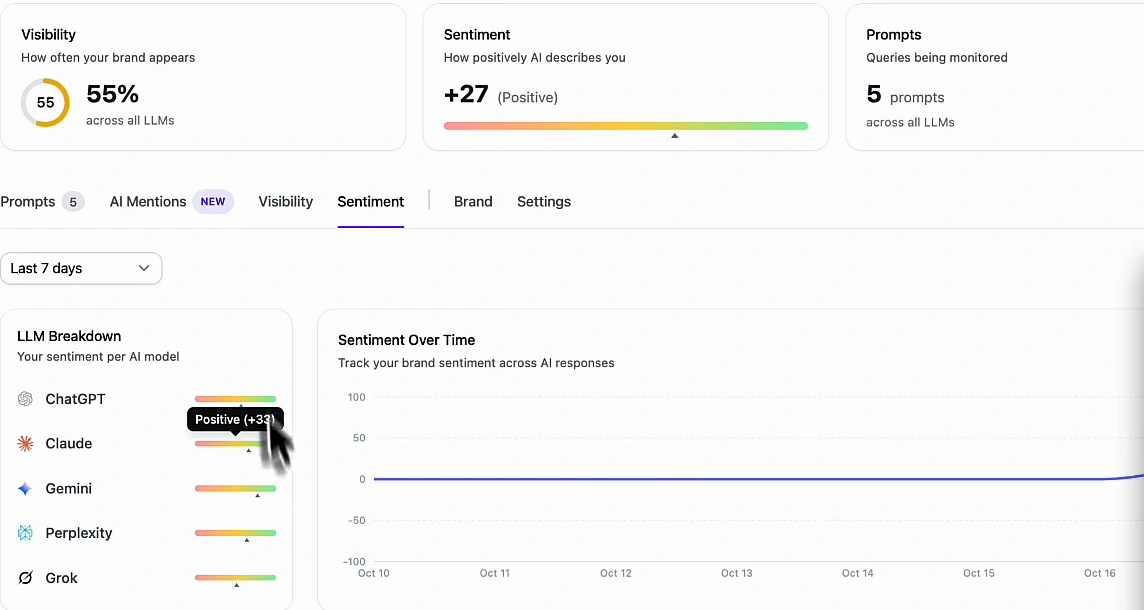The width and height of the screenshot is (1144, 610).
Task: Click the Sentiment card heading
Action: (x=477, y=35)
